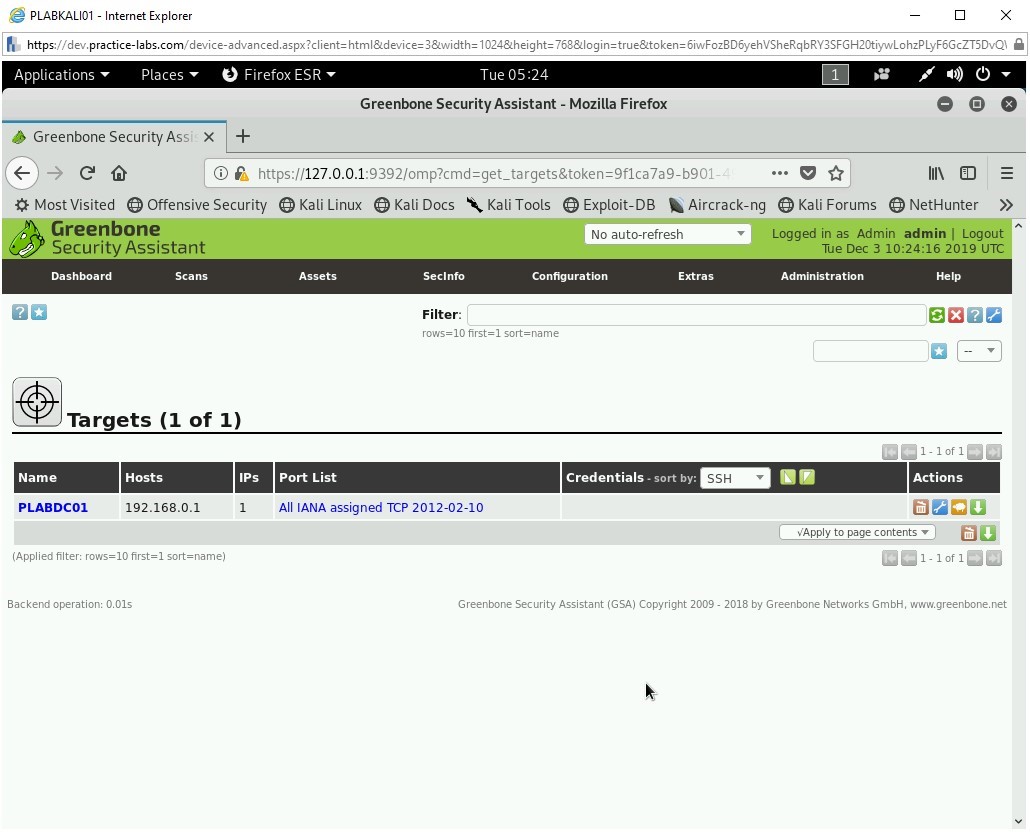Edit PLABDC01 target with the wrench icon
This screenshot has height=833, width=1030.
pyautogui.click(x=940, y=508)
